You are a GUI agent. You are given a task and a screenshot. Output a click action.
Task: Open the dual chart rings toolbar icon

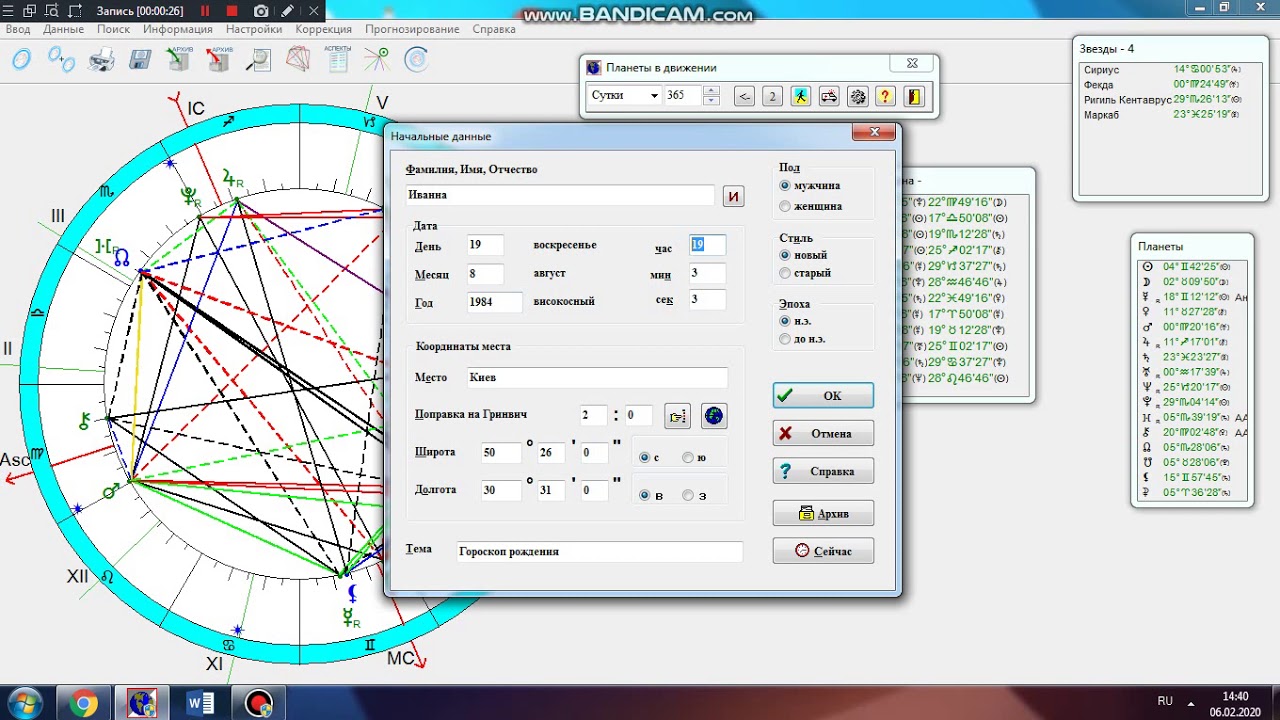tap(61, 60)
